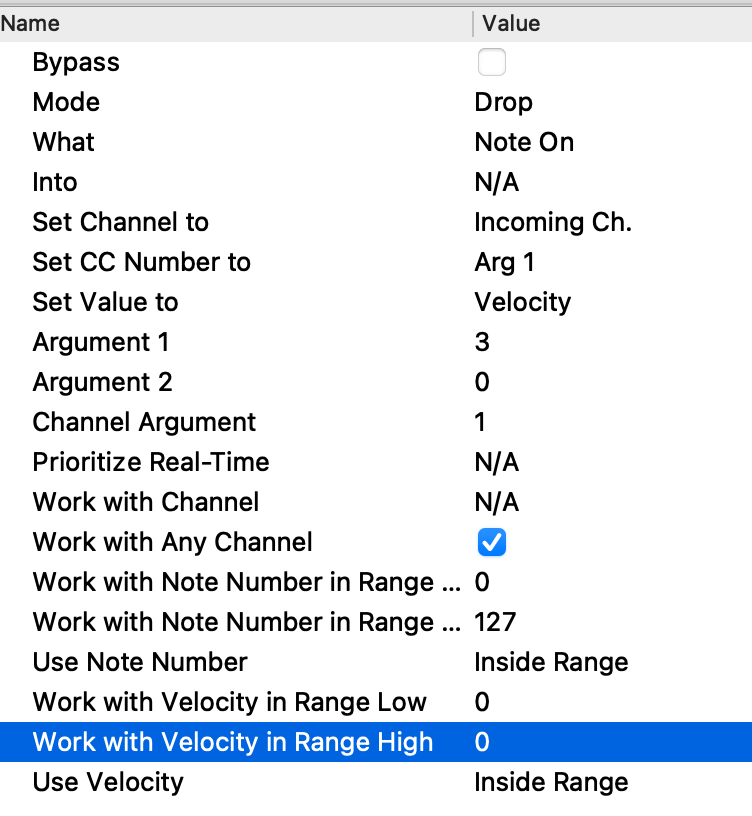Click the Argument 2 value field

pos(482,382)
